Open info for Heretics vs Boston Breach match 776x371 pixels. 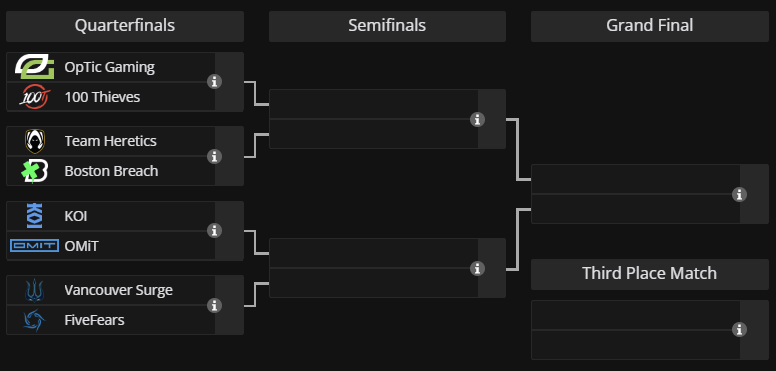tap(214, 156)
